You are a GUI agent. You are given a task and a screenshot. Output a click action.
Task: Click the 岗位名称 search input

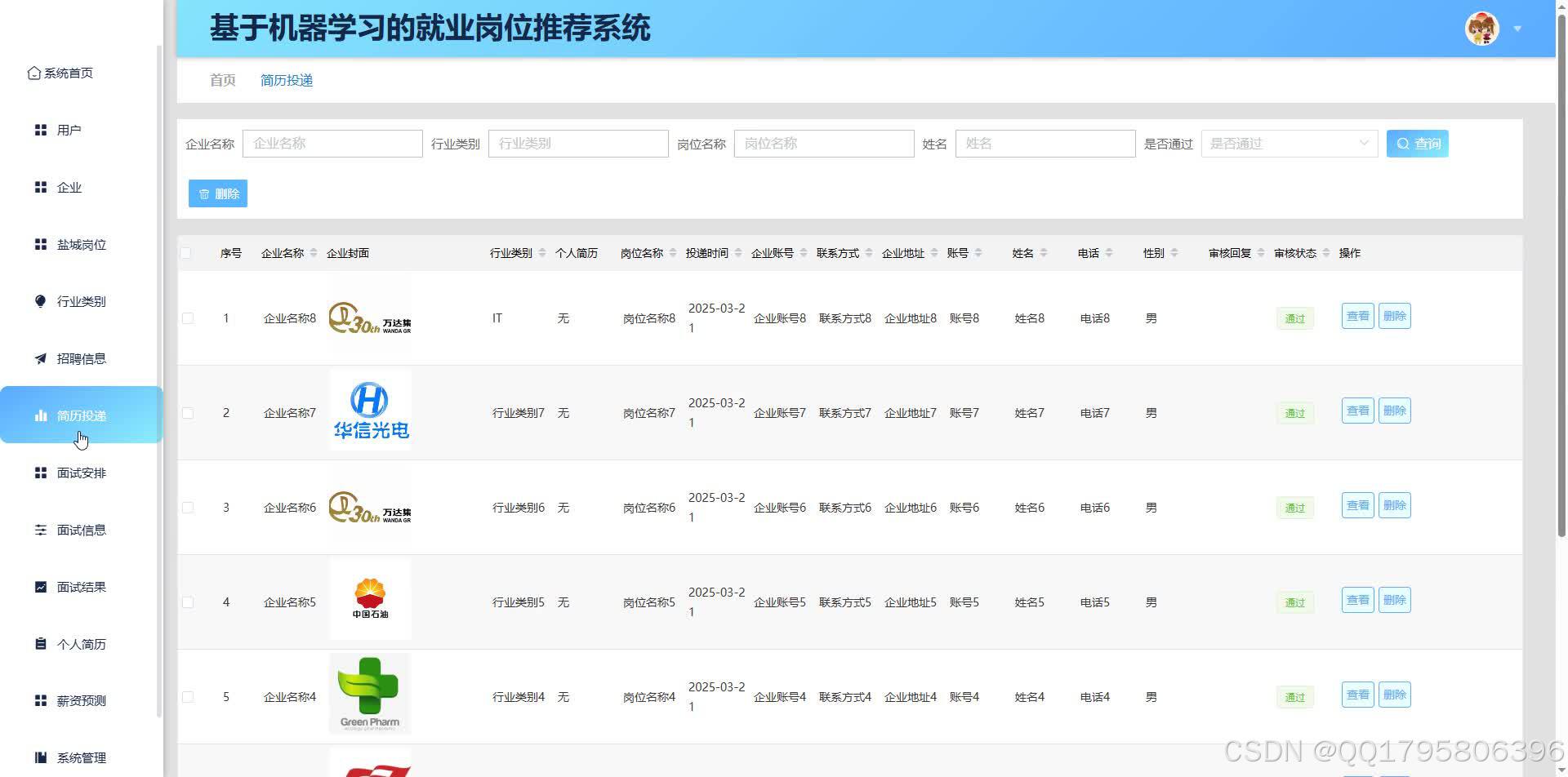[x=824, y=144]
